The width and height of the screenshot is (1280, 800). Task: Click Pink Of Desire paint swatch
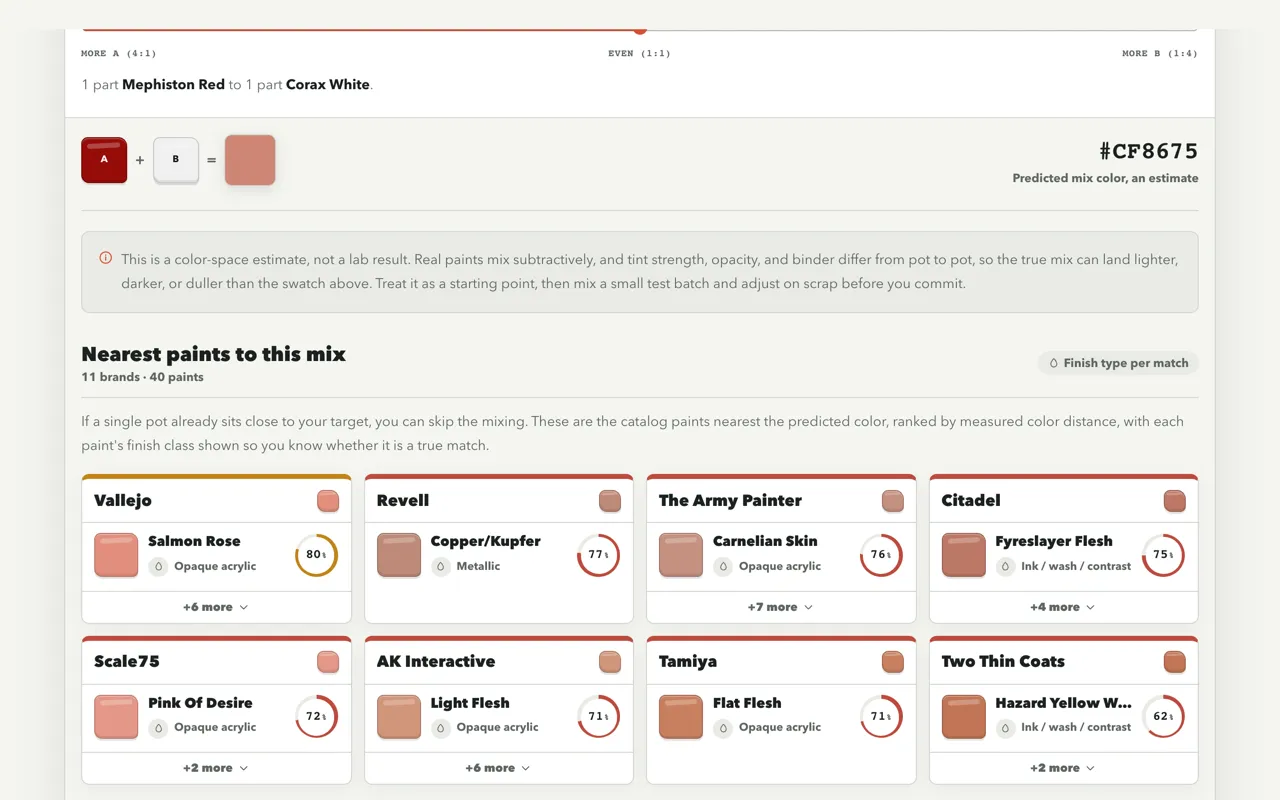[116, 717]
